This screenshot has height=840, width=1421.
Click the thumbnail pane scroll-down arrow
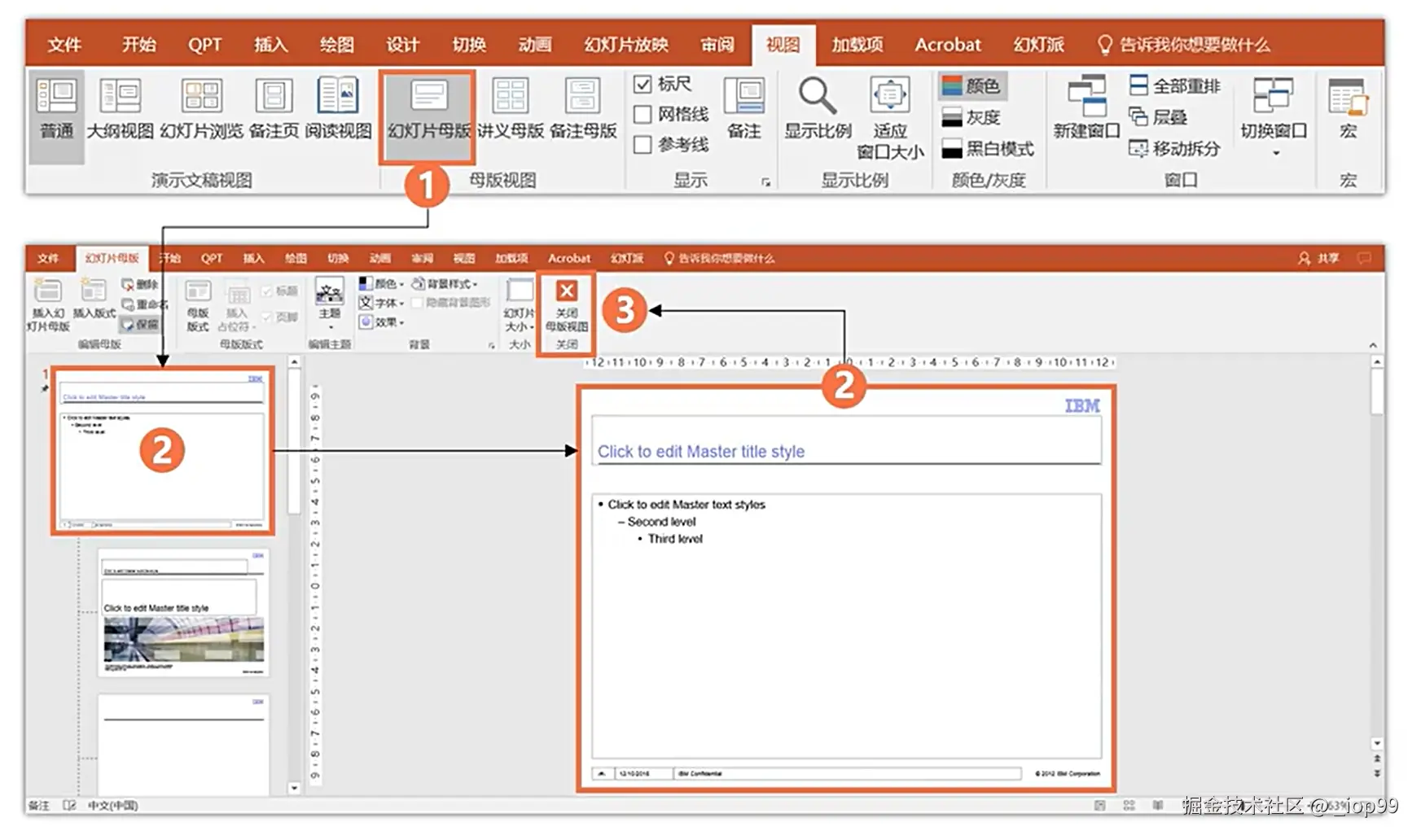tap(294, 788)
